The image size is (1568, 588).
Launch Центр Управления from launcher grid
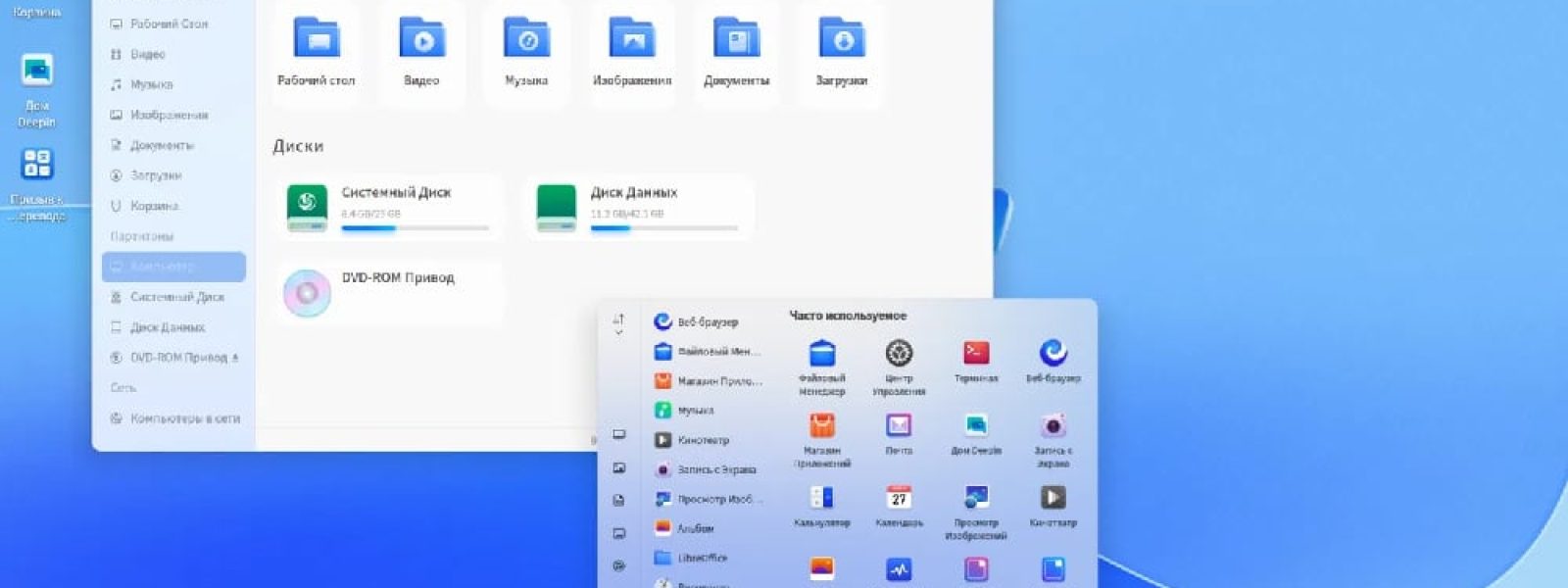click(899, 367)
